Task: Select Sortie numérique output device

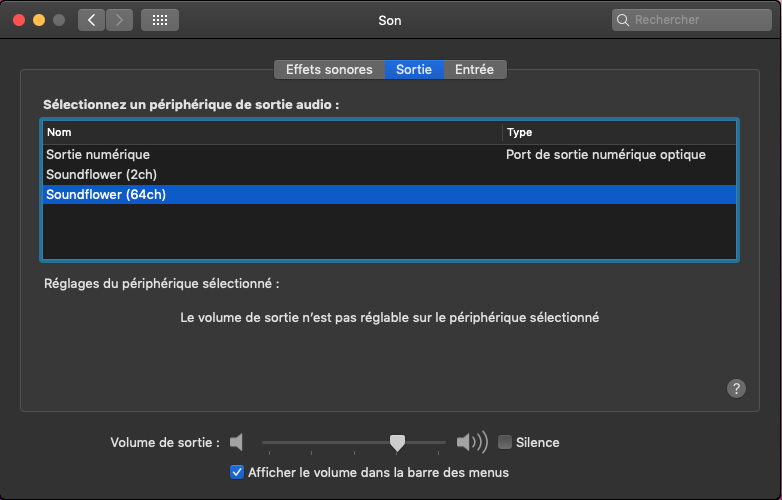Action: pos(98,155)
